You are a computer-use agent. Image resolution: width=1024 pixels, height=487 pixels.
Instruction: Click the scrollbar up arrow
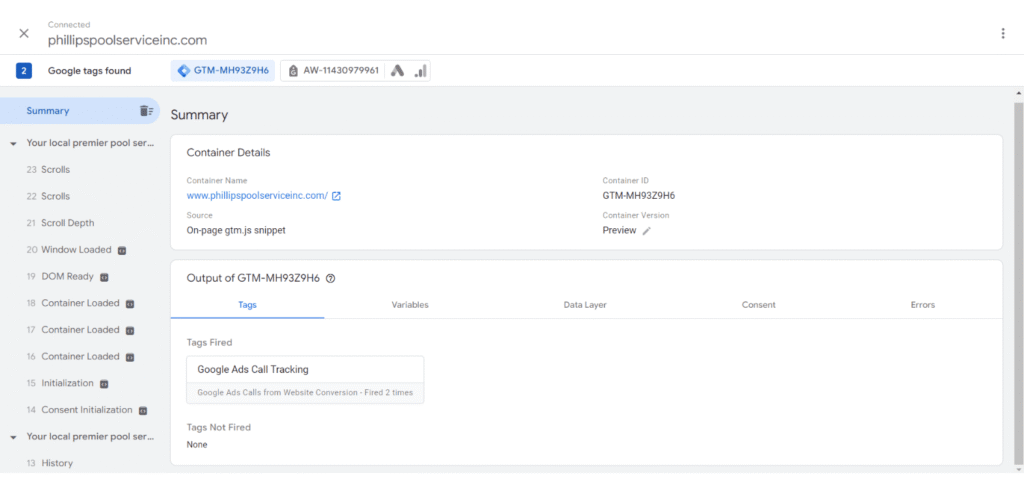click(1018, 92)
